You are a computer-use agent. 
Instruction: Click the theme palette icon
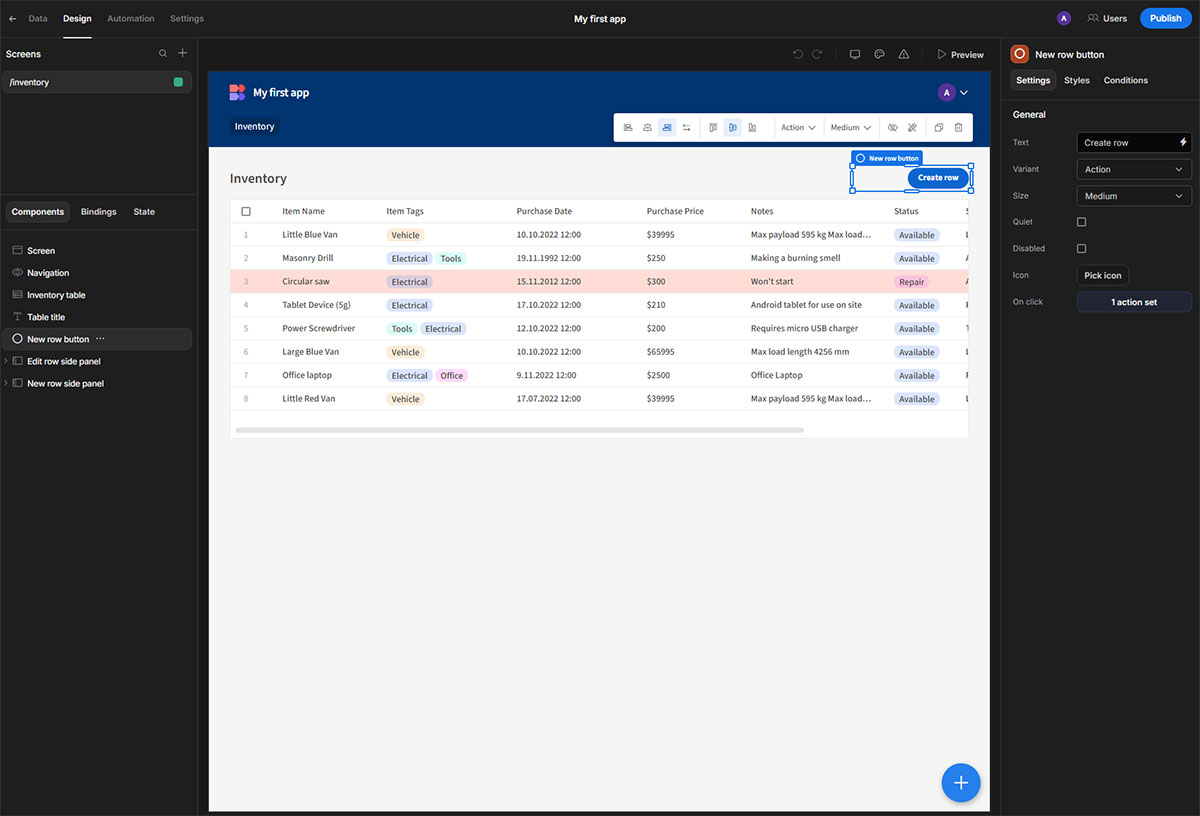tap(879, 55)
